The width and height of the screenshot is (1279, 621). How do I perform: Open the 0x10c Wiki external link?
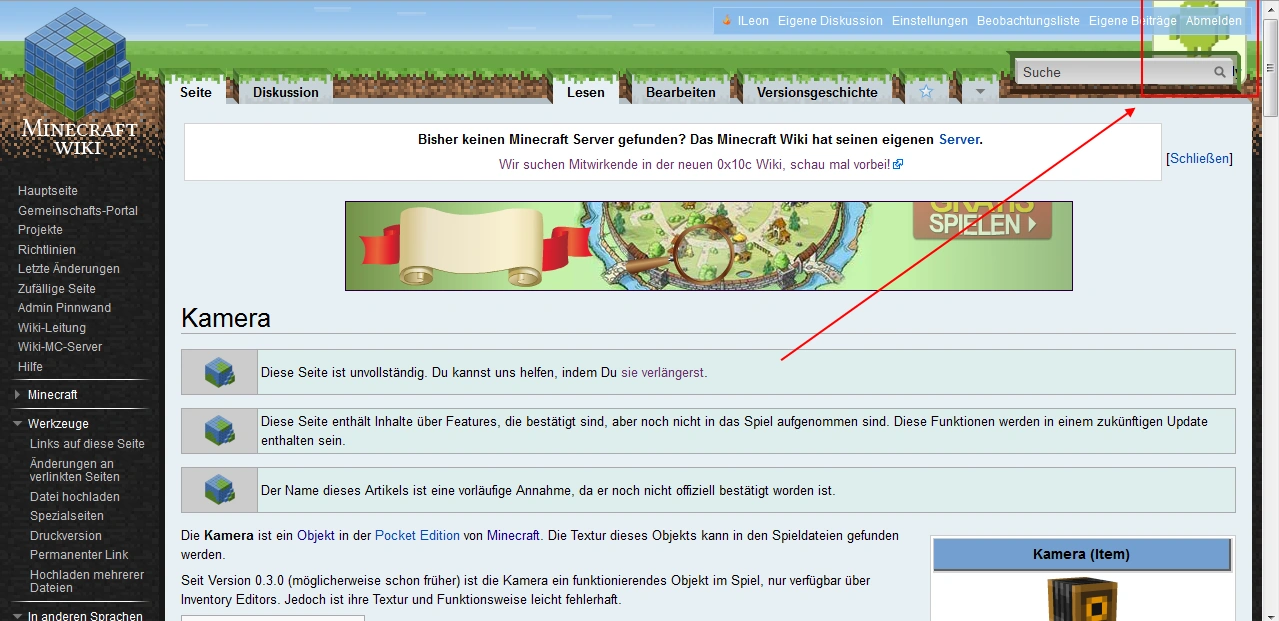coord(701,164)
